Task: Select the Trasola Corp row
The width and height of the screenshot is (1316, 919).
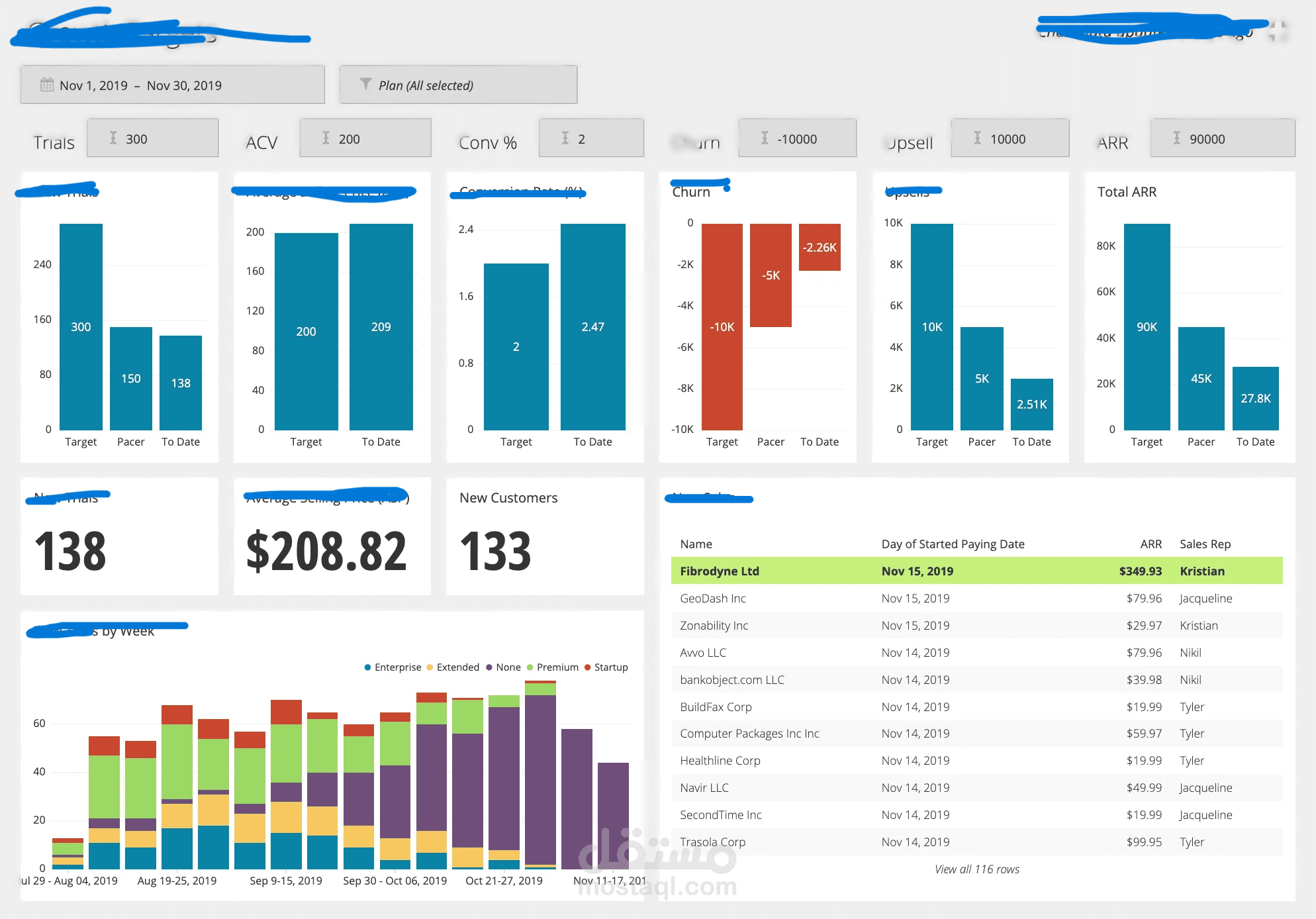Action: point(977,842)
